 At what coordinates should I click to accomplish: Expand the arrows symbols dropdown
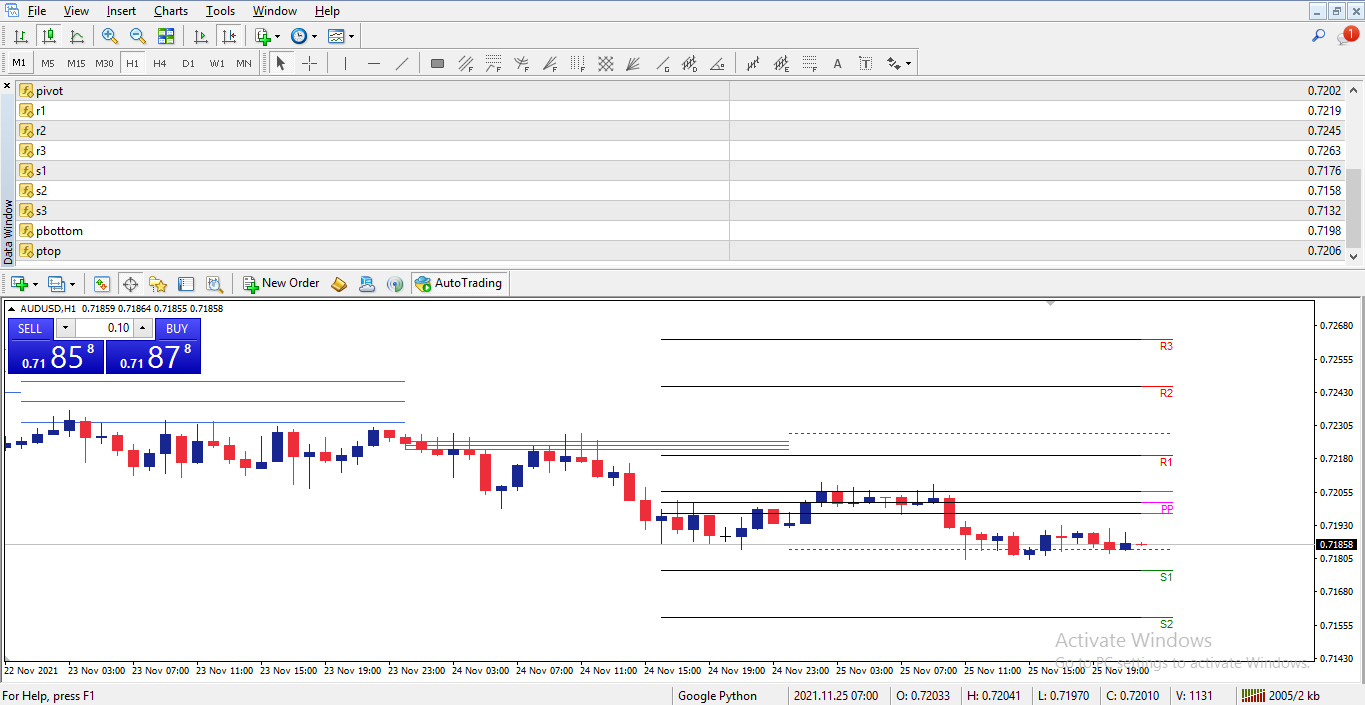click(x=908, y=63)
